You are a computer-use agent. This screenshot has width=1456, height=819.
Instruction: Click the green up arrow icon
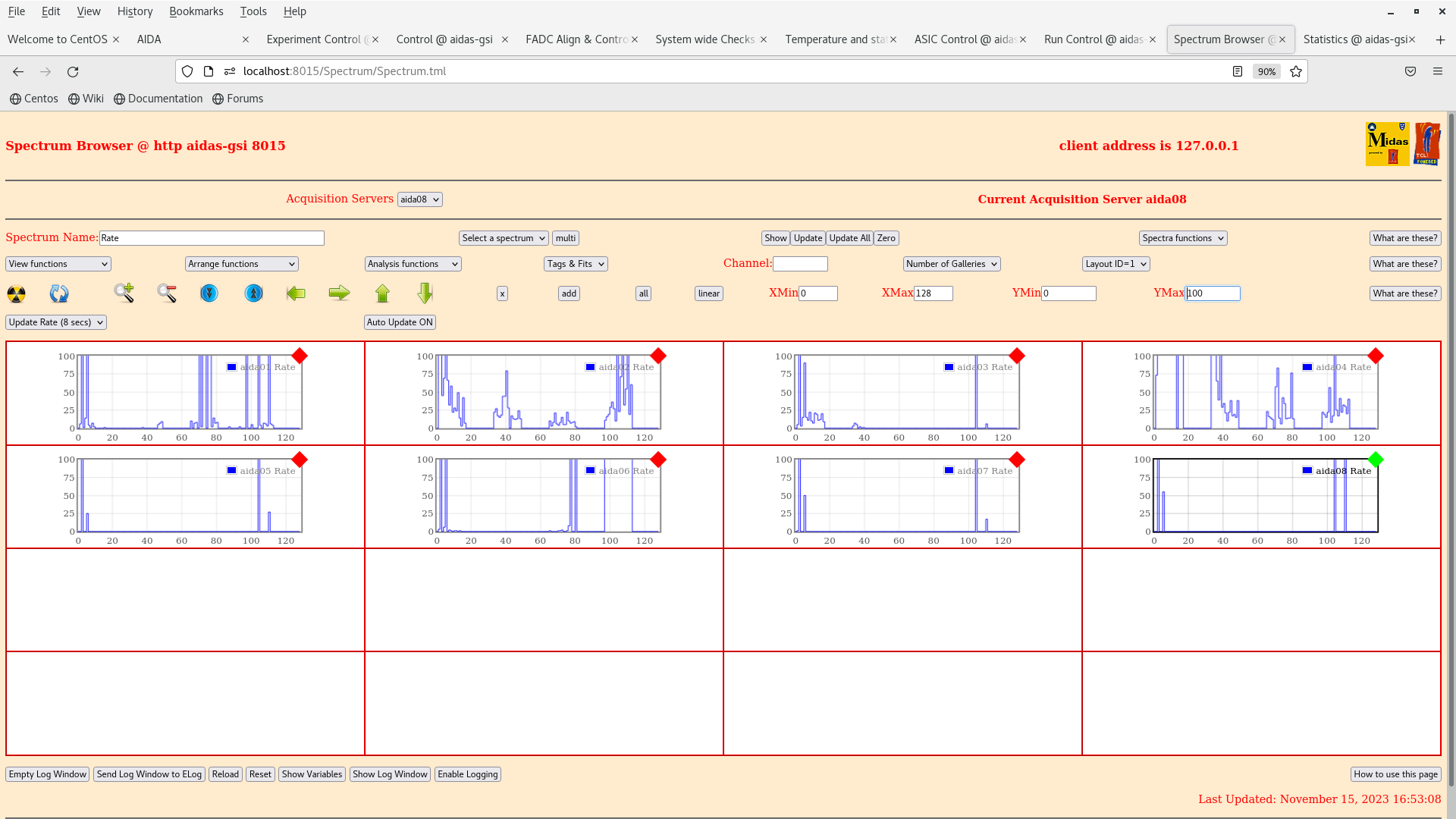tap(382, 293)
